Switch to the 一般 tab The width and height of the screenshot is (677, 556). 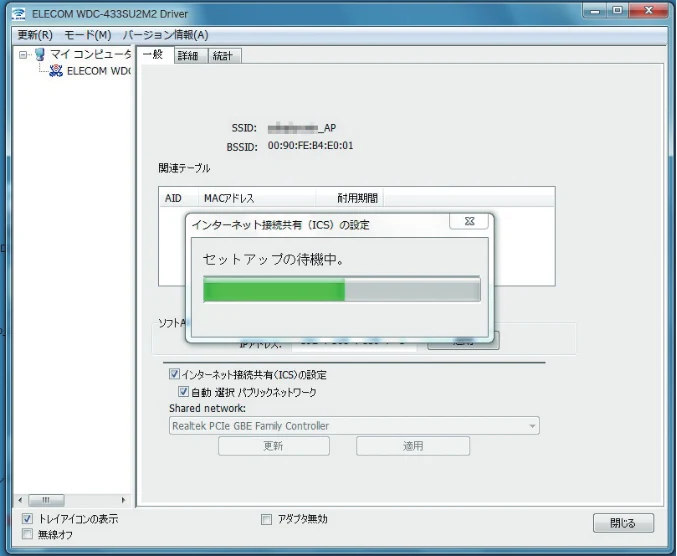click(155, 55)
